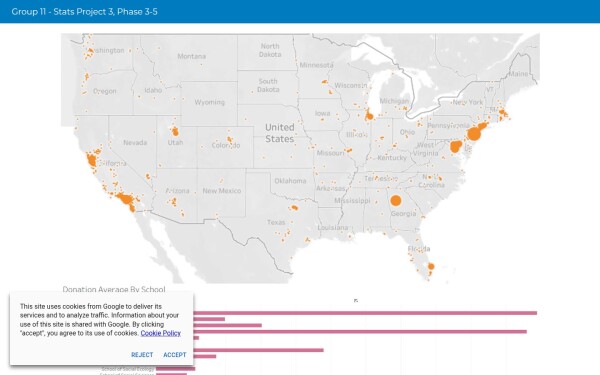Accept the Google cookies notice
The height and width of the screenshot is (375, 600).
pyautogui.click(x=174, y=355)
